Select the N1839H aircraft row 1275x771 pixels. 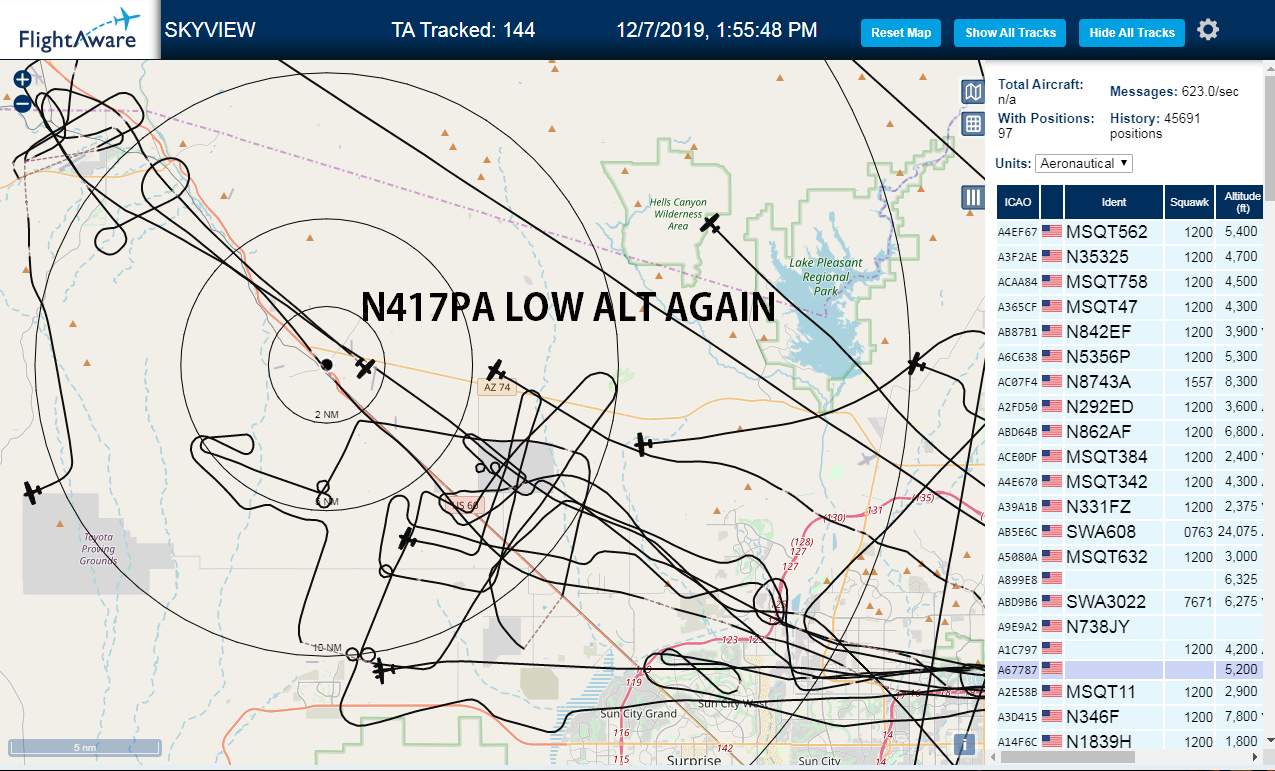pyautogui.click(x=1130, y=742)
